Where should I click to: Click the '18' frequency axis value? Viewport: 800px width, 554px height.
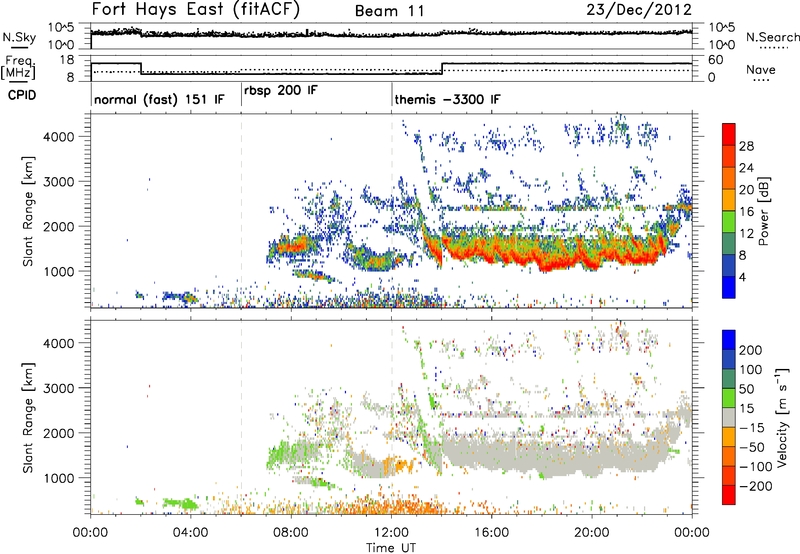coord(67,60)
